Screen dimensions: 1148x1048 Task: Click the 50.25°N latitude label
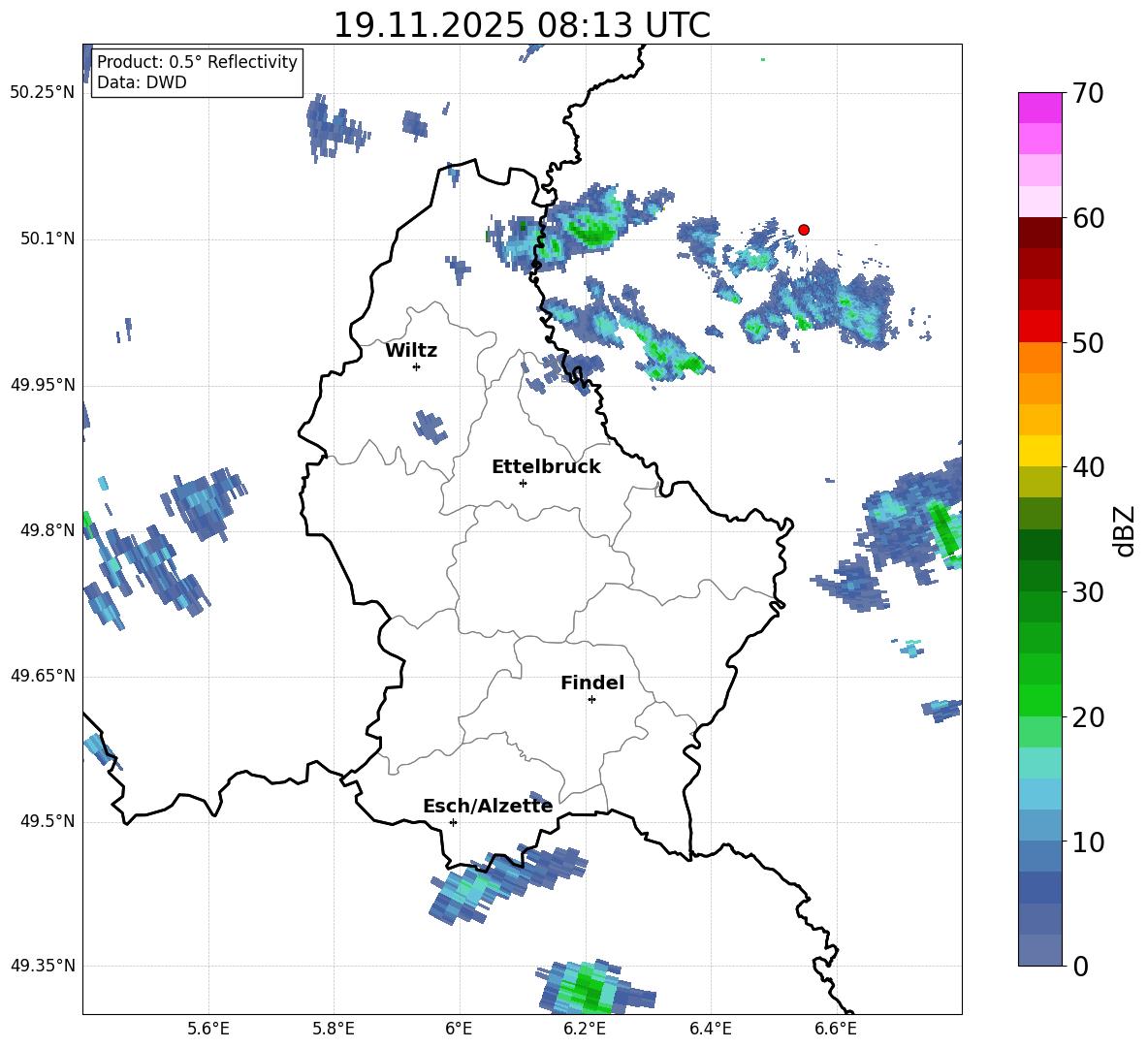coord(43,92)
